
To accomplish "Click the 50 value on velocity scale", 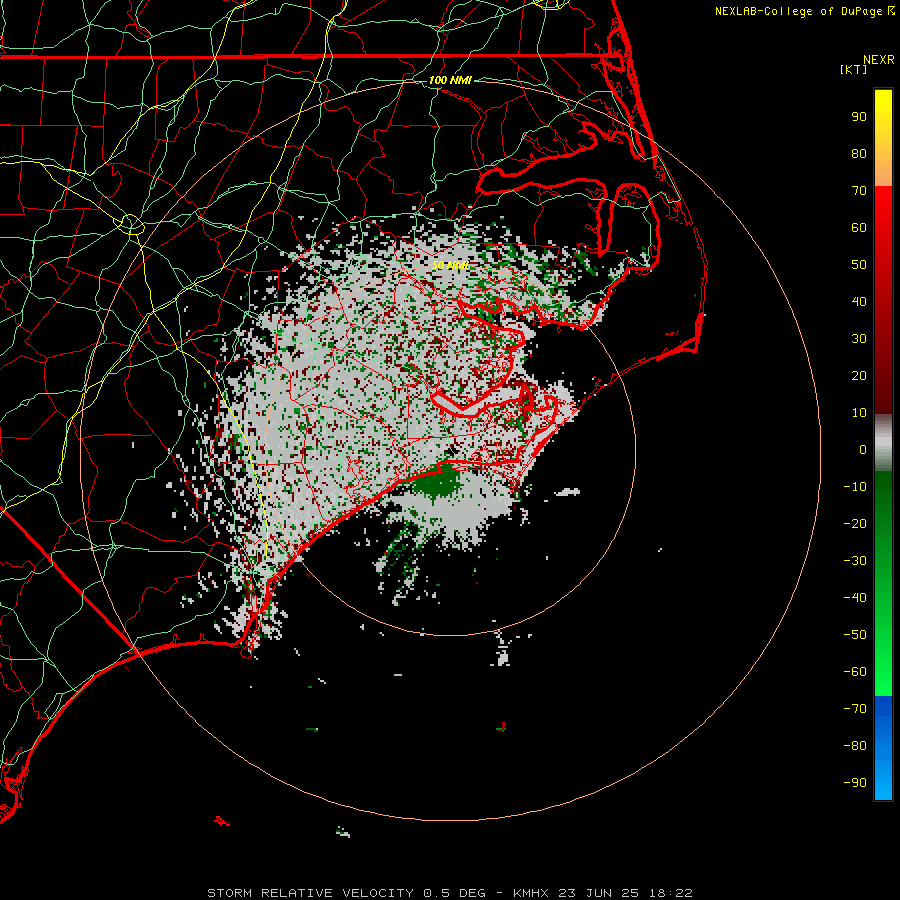I will click(859, 265).
